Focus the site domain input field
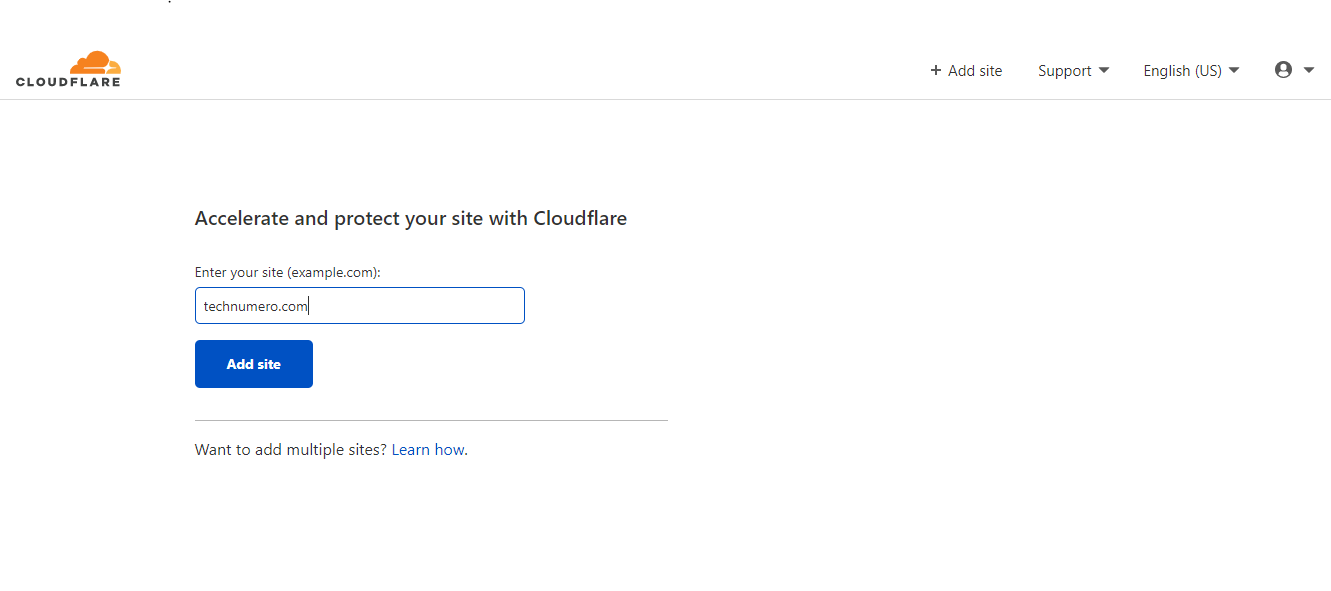1331x591 pixels. [x=360, y=306]
